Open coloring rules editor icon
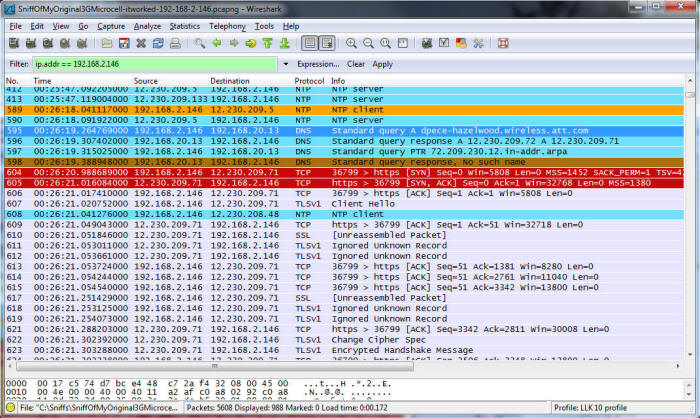The height and width of the screenshot is (418, 700). 461,43
